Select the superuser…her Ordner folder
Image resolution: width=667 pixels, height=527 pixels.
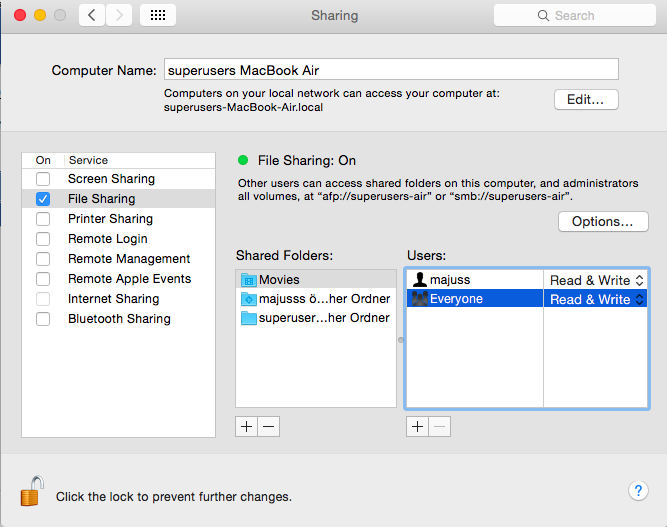coord(316,318)
